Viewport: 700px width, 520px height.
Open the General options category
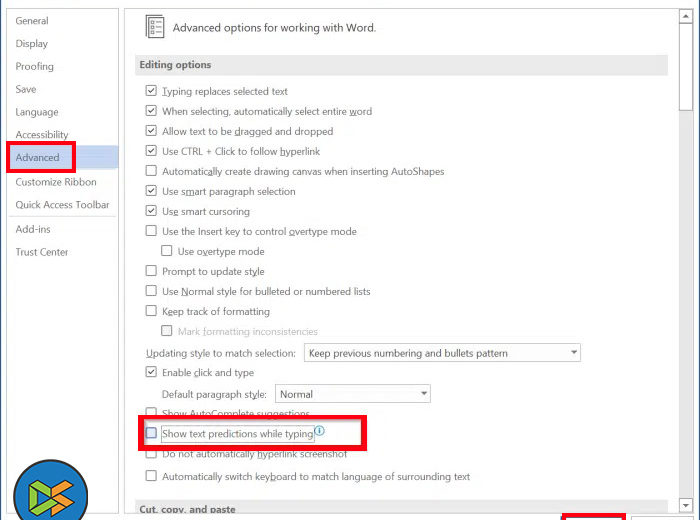pyautogui.click(x=32, y=21)
